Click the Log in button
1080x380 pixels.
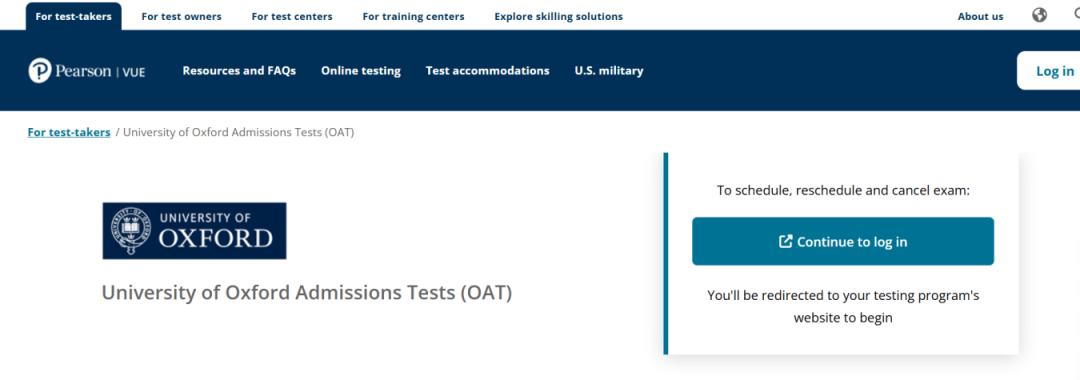pyautogui.click(x=1049, y=70)
